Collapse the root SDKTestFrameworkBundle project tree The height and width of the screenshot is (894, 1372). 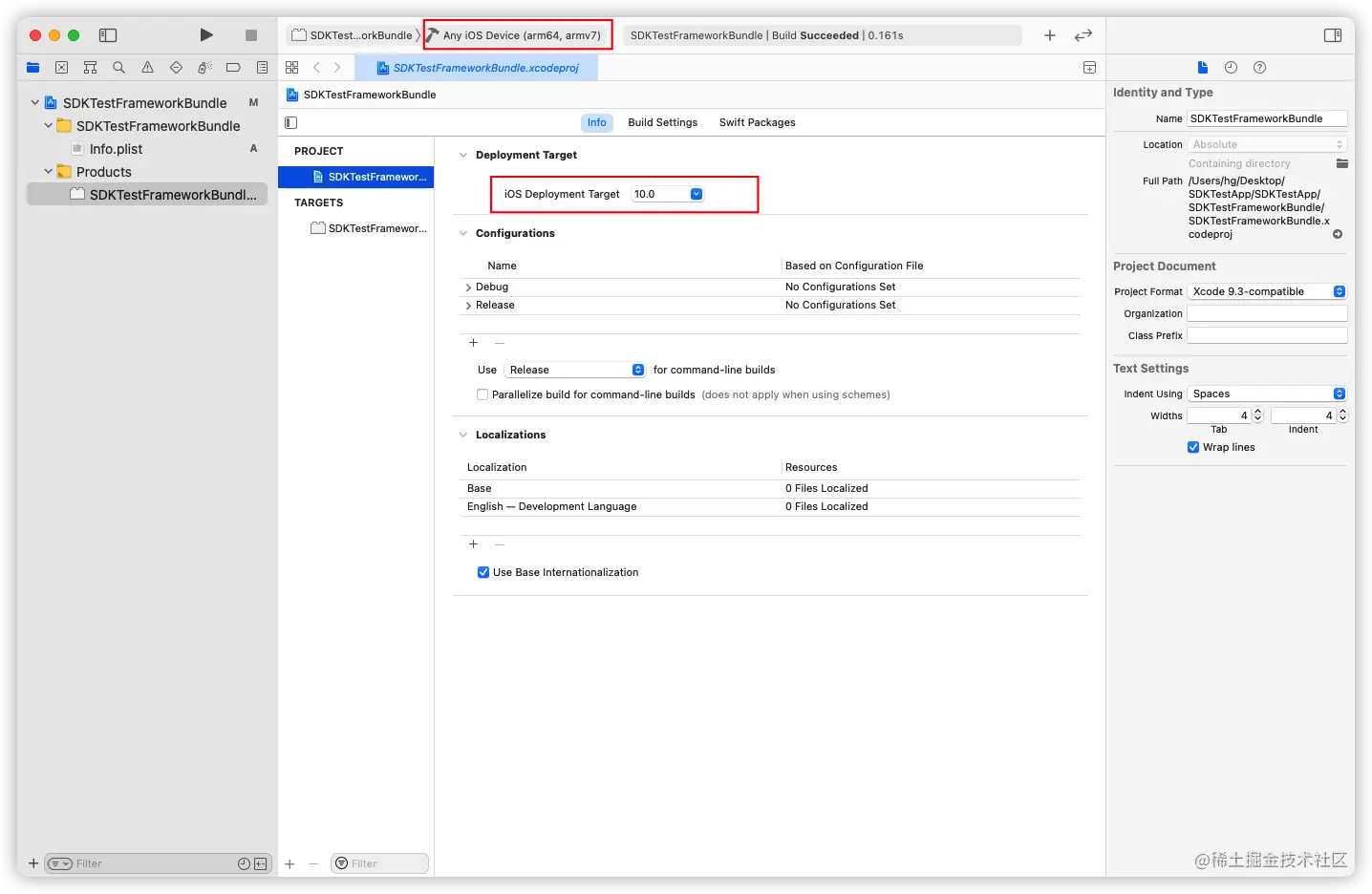[35, 103]
